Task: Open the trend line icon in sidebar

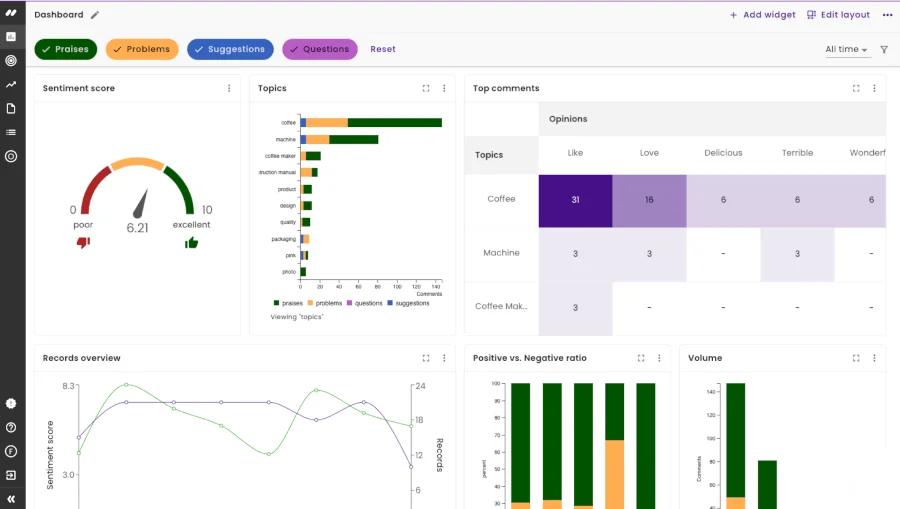Action: pos(11,84)
